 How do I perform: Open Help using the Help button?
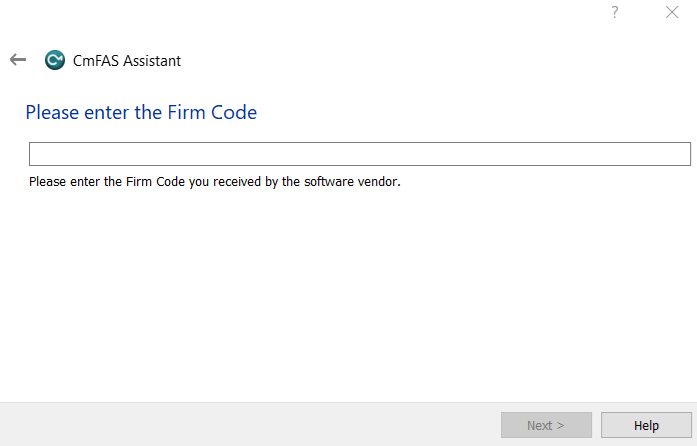pos(646,425)
